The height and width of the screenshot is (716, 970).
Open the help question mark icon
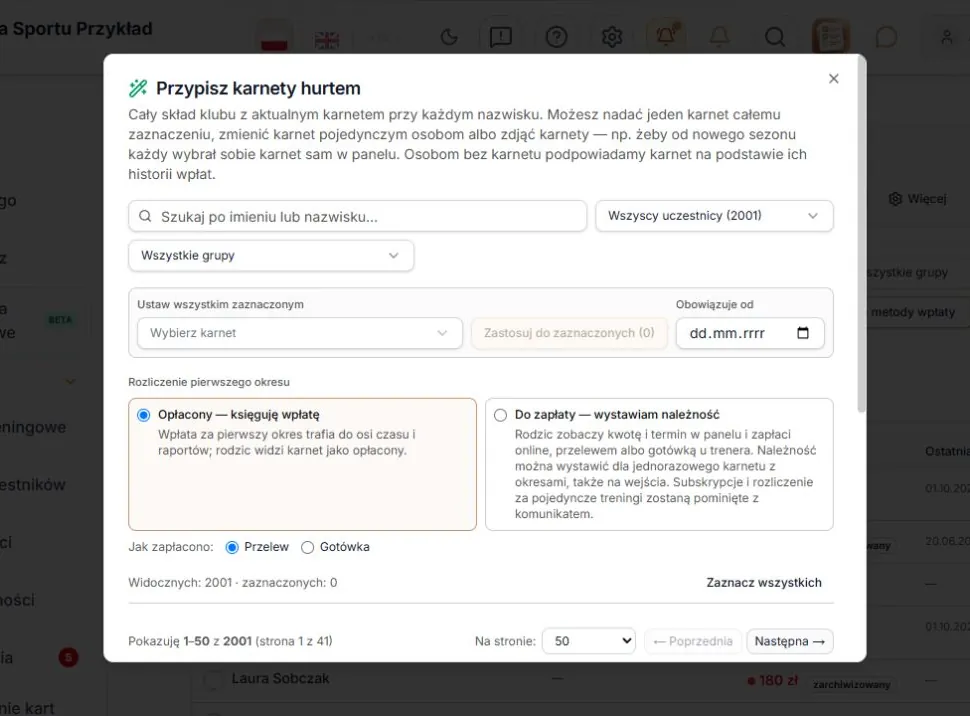click(x=556, y=37)
